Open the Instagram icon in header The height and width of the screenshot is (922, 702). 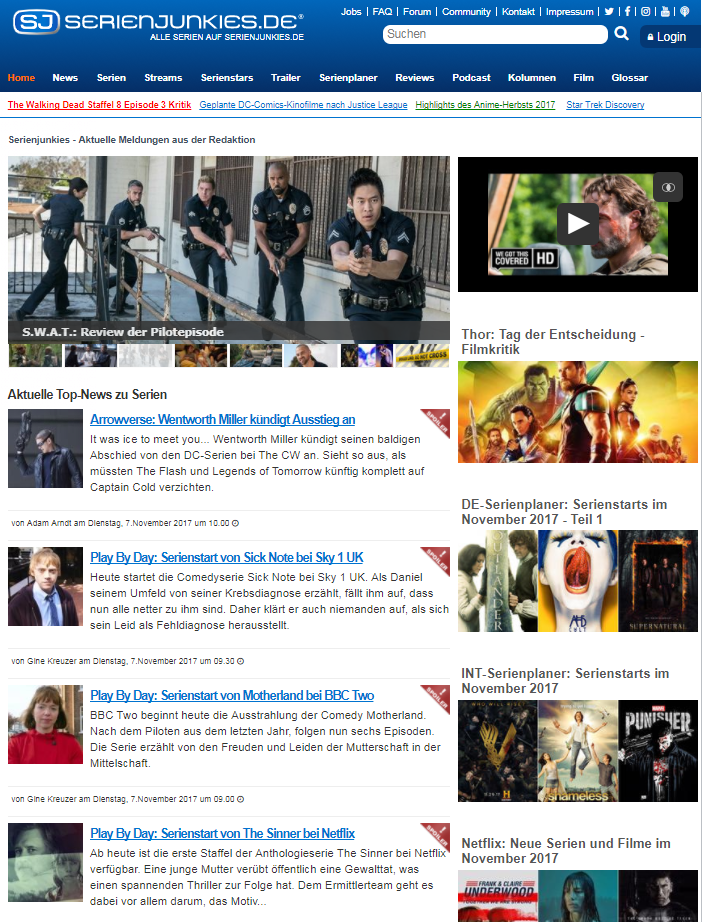click(646, 11)
